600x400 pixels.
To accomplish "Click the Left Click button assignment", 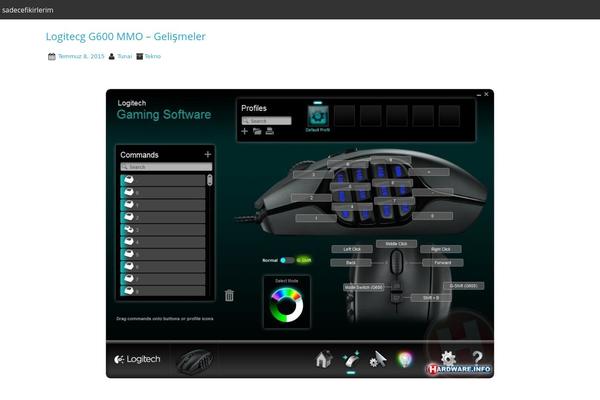I will pyautogui.click(x=352, y=249).
